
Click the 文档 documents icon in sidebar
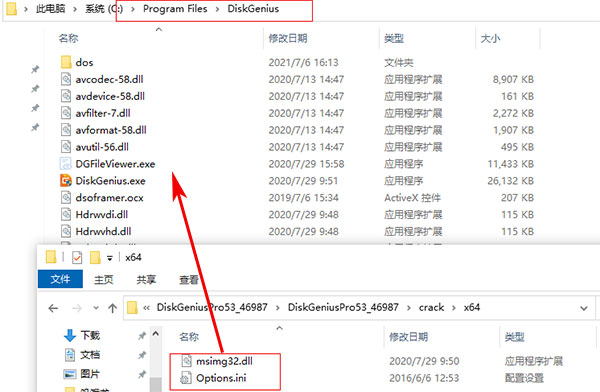[70, 355]
